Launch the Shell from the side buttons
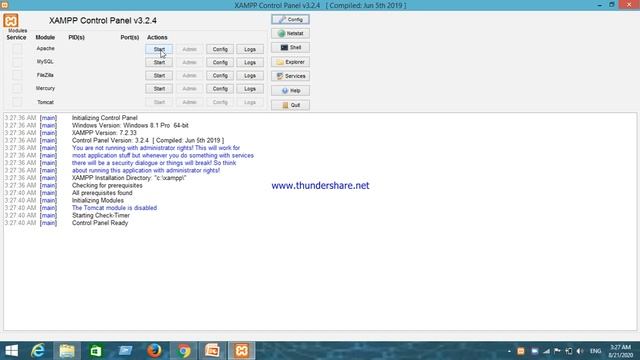Screen dimensions: 640x360 pos(290,48)
